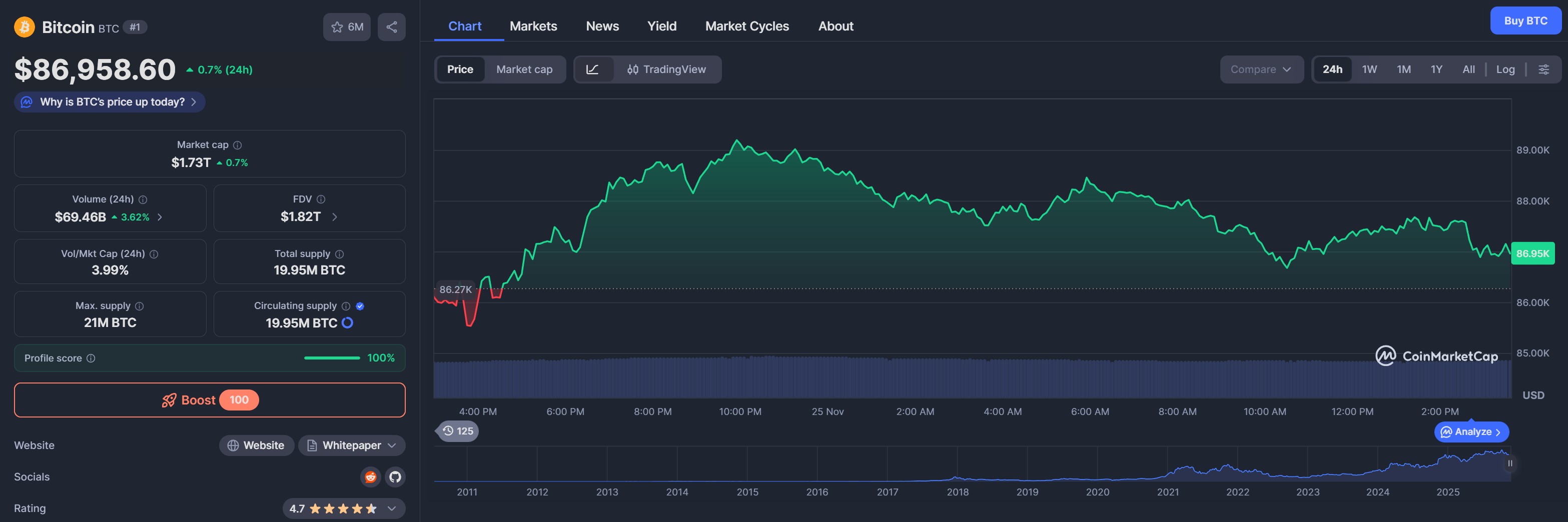Click the share icon next to Bitcoin title

pos(391,27)
